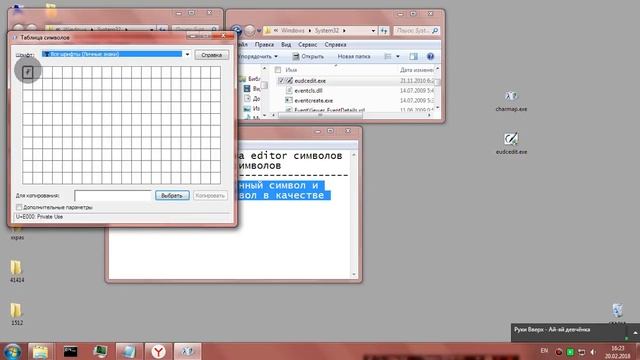Expand the chevron after System32 breadcrumb
This screenshot has height=360, width=640.
(x=344, y=31)
